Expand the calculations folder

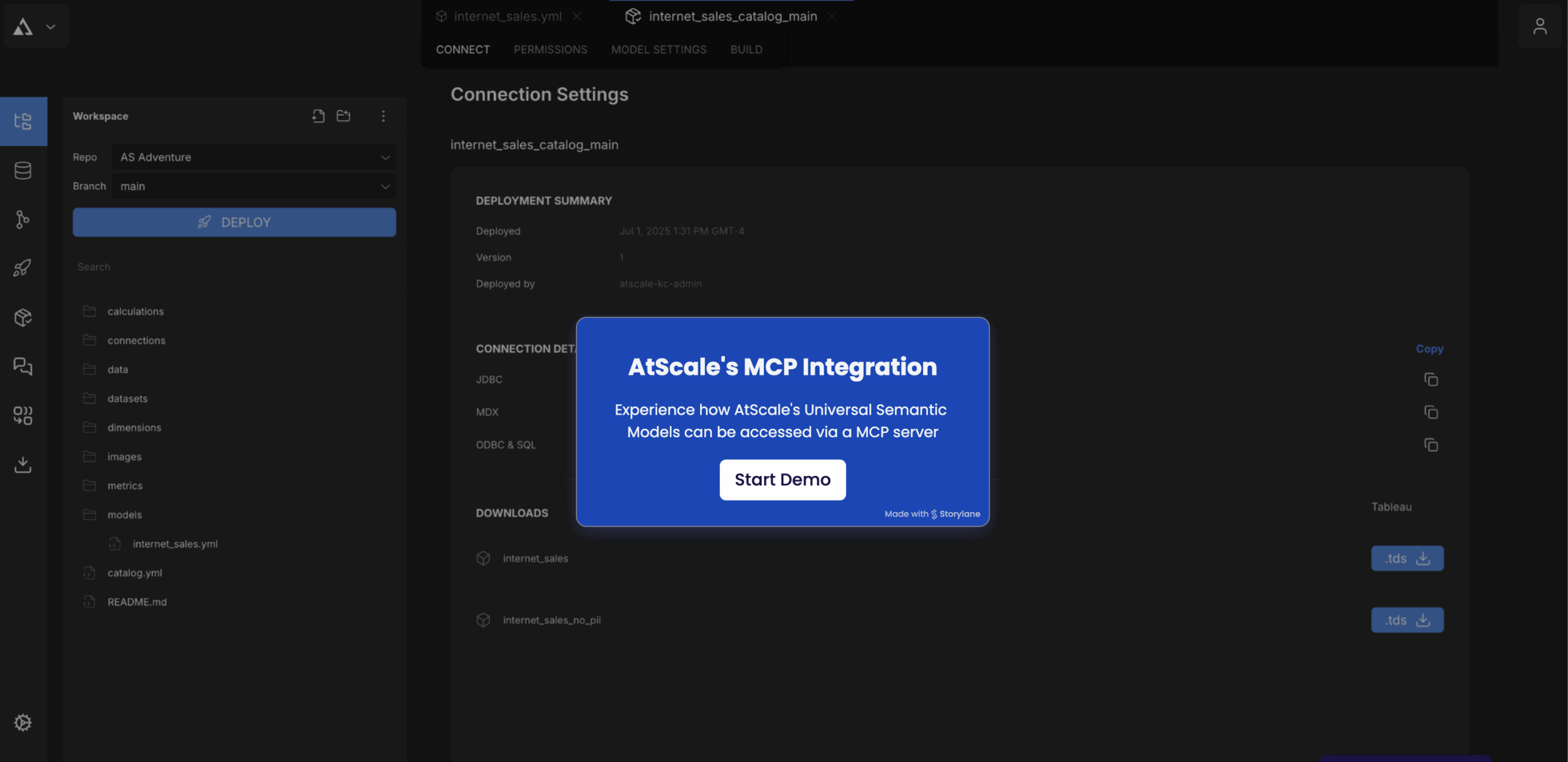[135, 311]
